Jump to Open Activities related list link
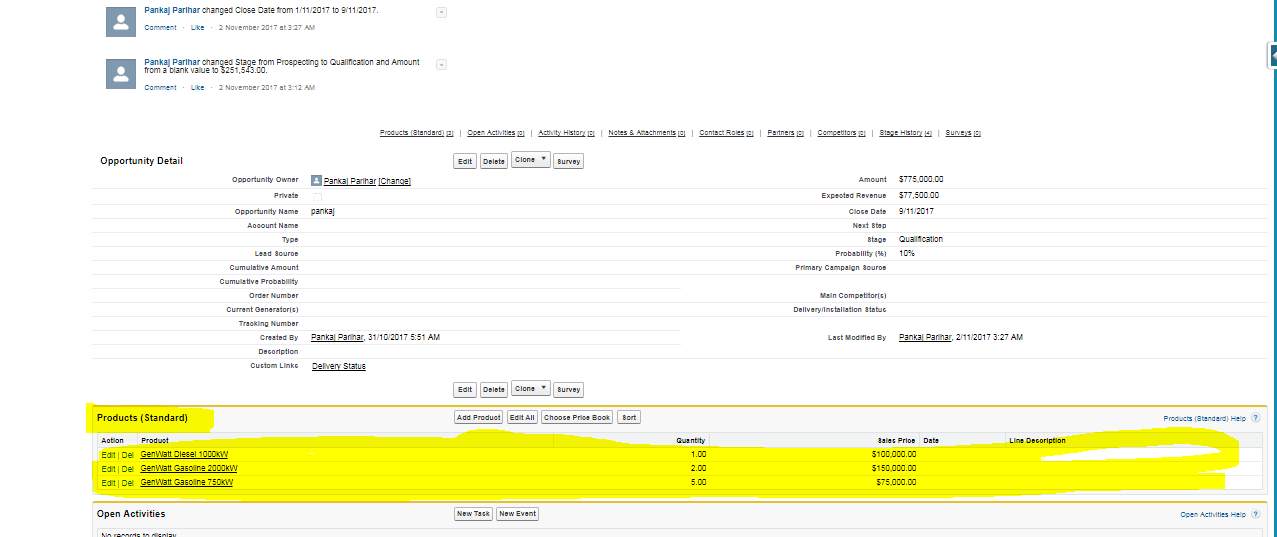The width and height of the screenshot is (1277, 537). tap(496, 133)
